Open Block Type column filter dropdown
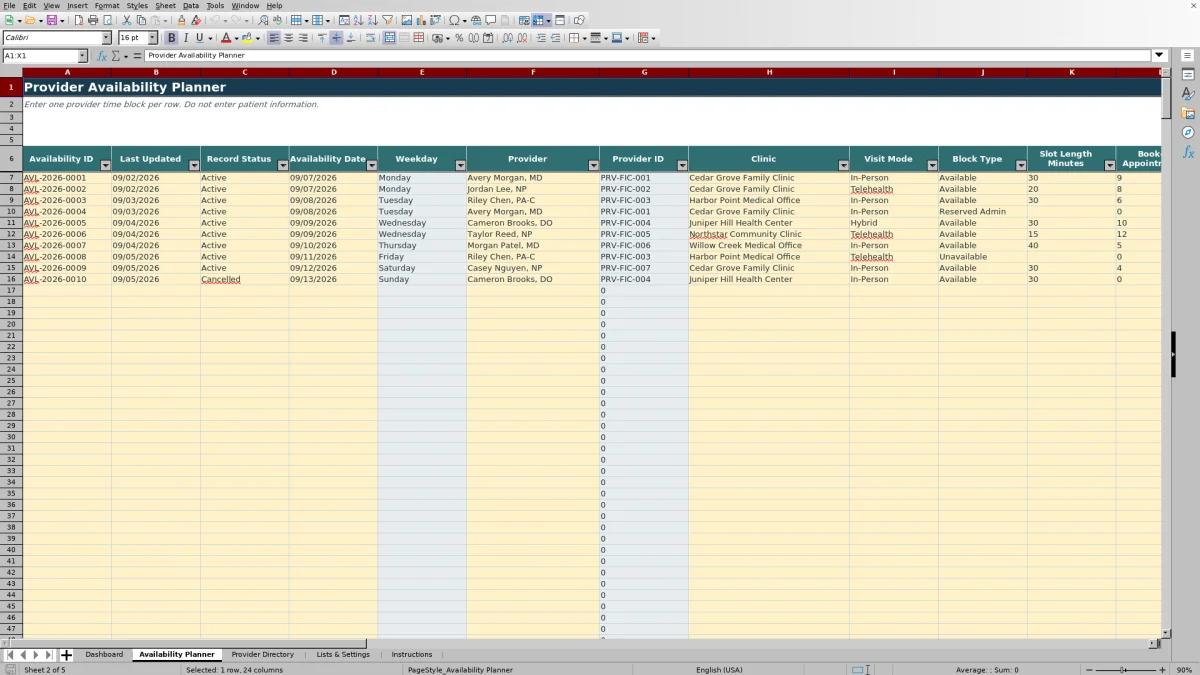Image resolution: width=1200 pixels, height=675 pixels. (x=1020, y=165)
